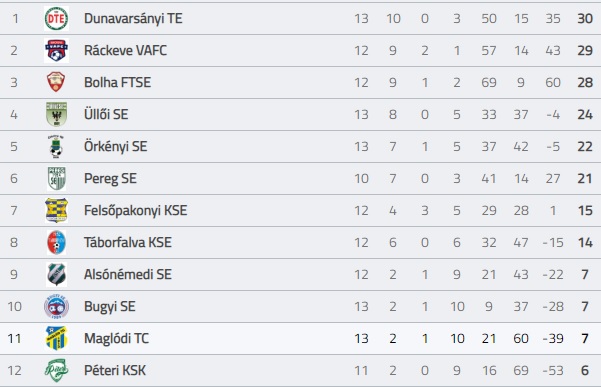Screen dimensions: 601x387
Task: Open the Ráckeve VAFC crest icon
Action: coord(56,50)
